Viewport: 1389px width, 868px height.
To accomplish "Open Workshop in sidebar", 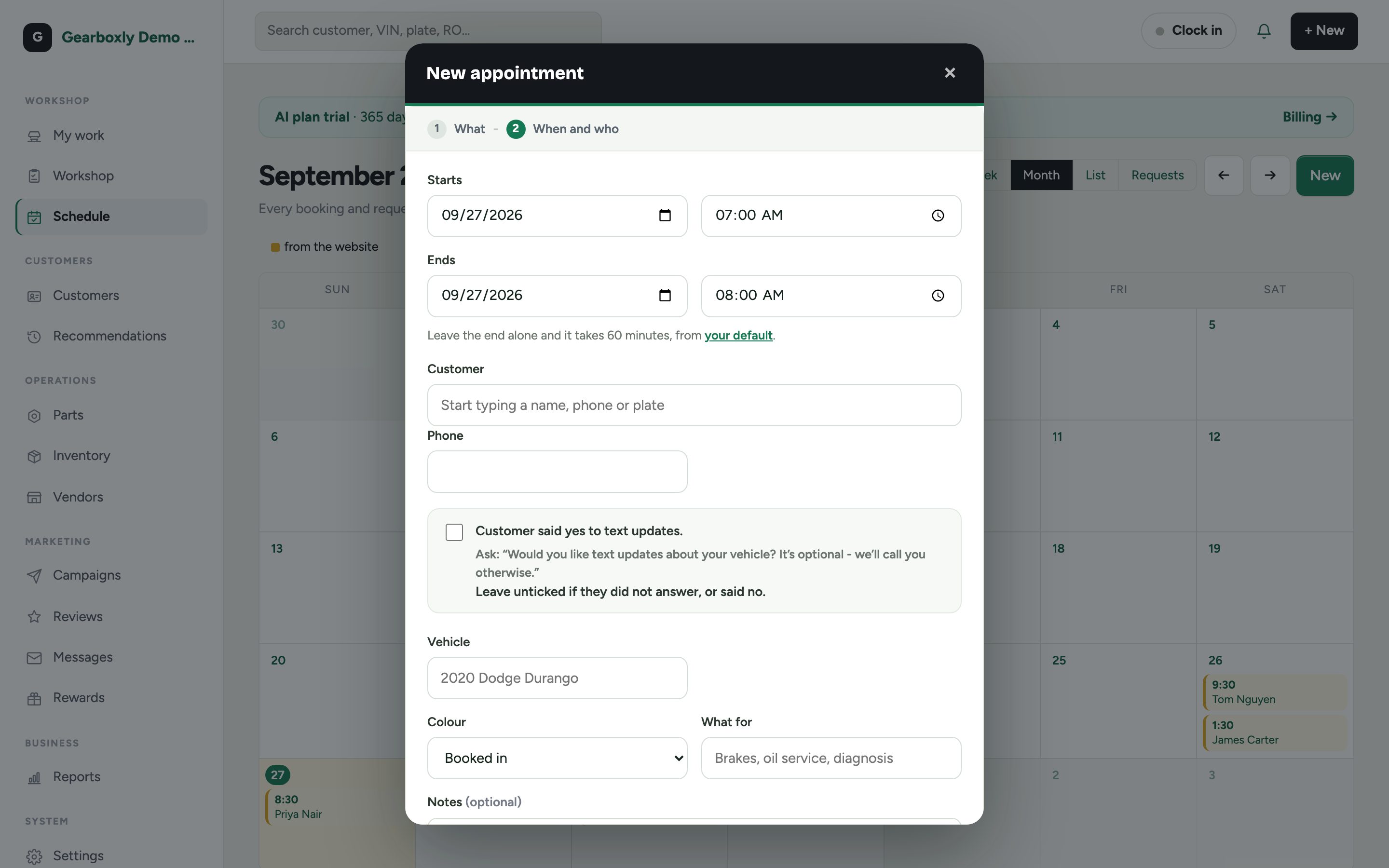I will click(x=111, y=176).
